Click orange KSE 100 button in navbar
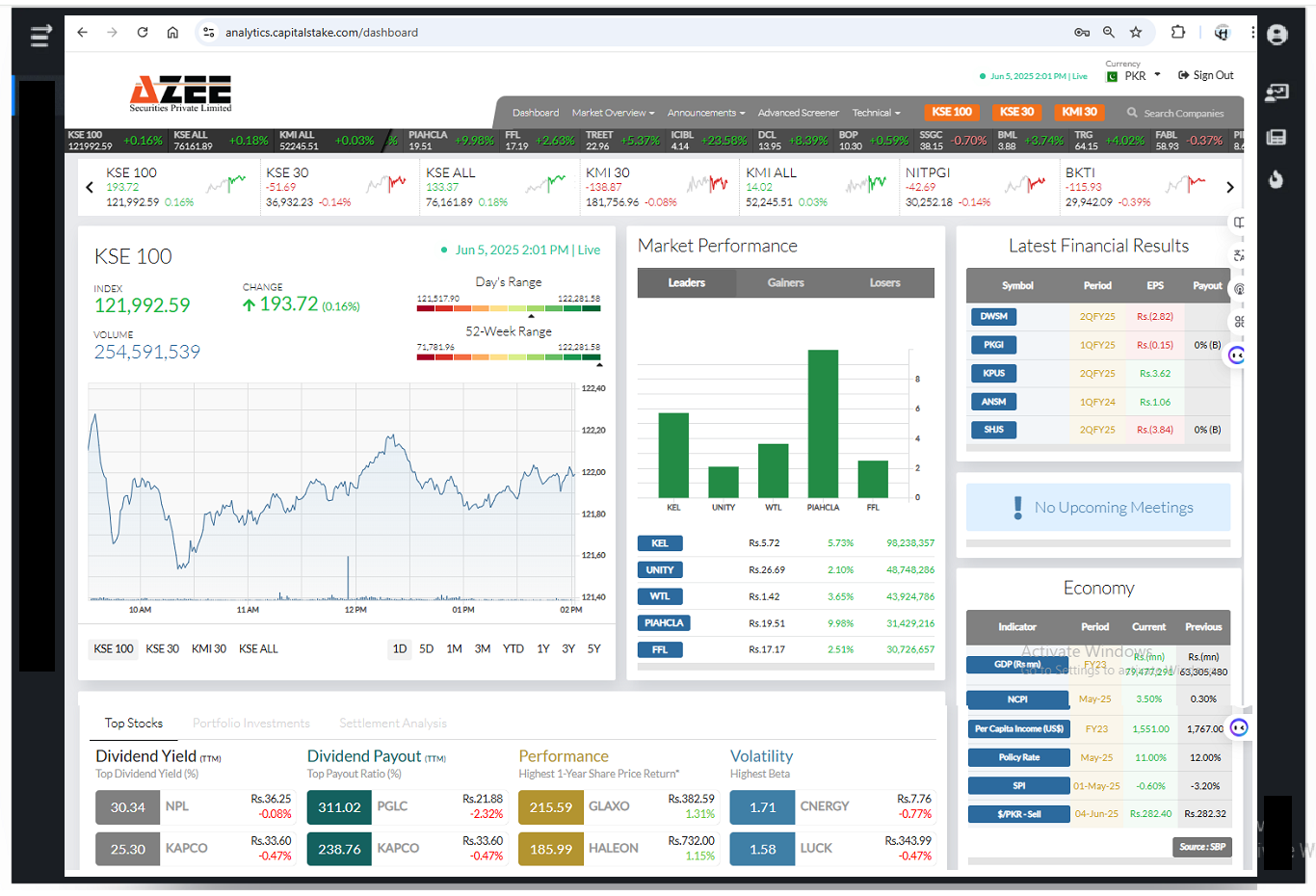The width and height of the screenshot is (1316, 896). coord(952,112)
